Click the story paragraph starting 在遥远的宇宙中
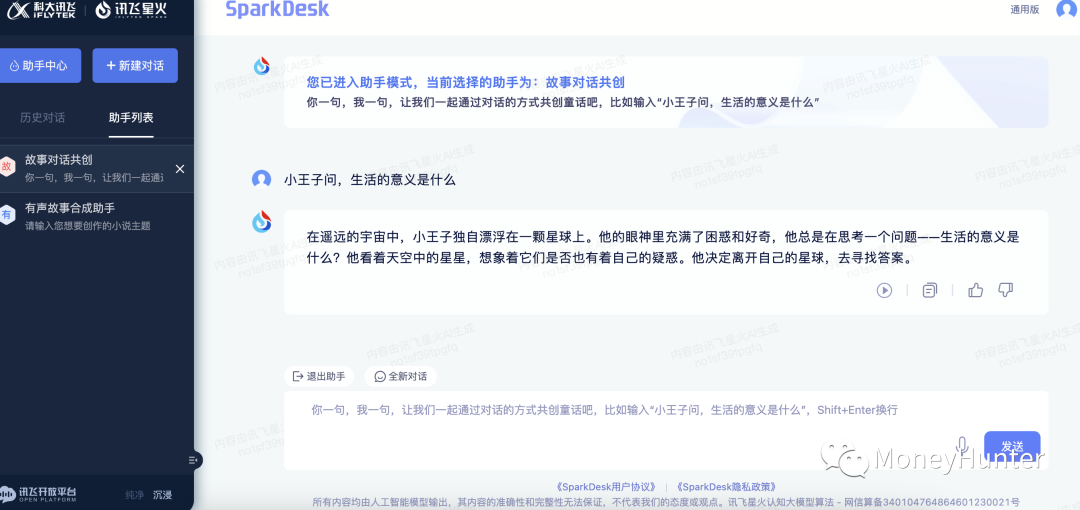Screen dimensions: 1080x510 pos(663,248)
